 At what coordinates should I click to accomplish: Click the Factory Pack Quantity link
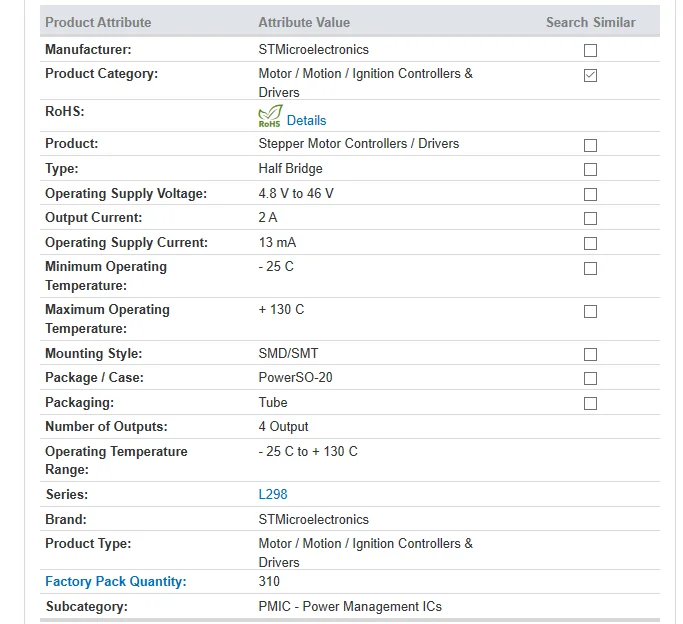click(116, 581)
